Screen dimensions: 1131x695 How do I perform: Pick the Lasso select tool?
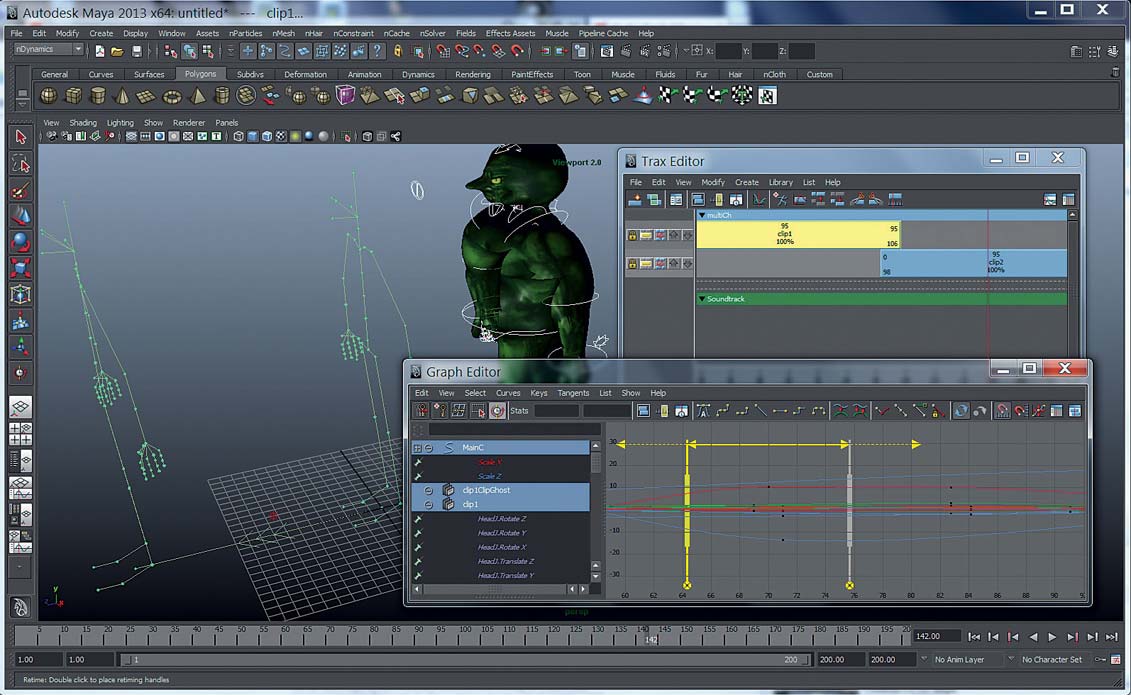[x=20, y=164]
